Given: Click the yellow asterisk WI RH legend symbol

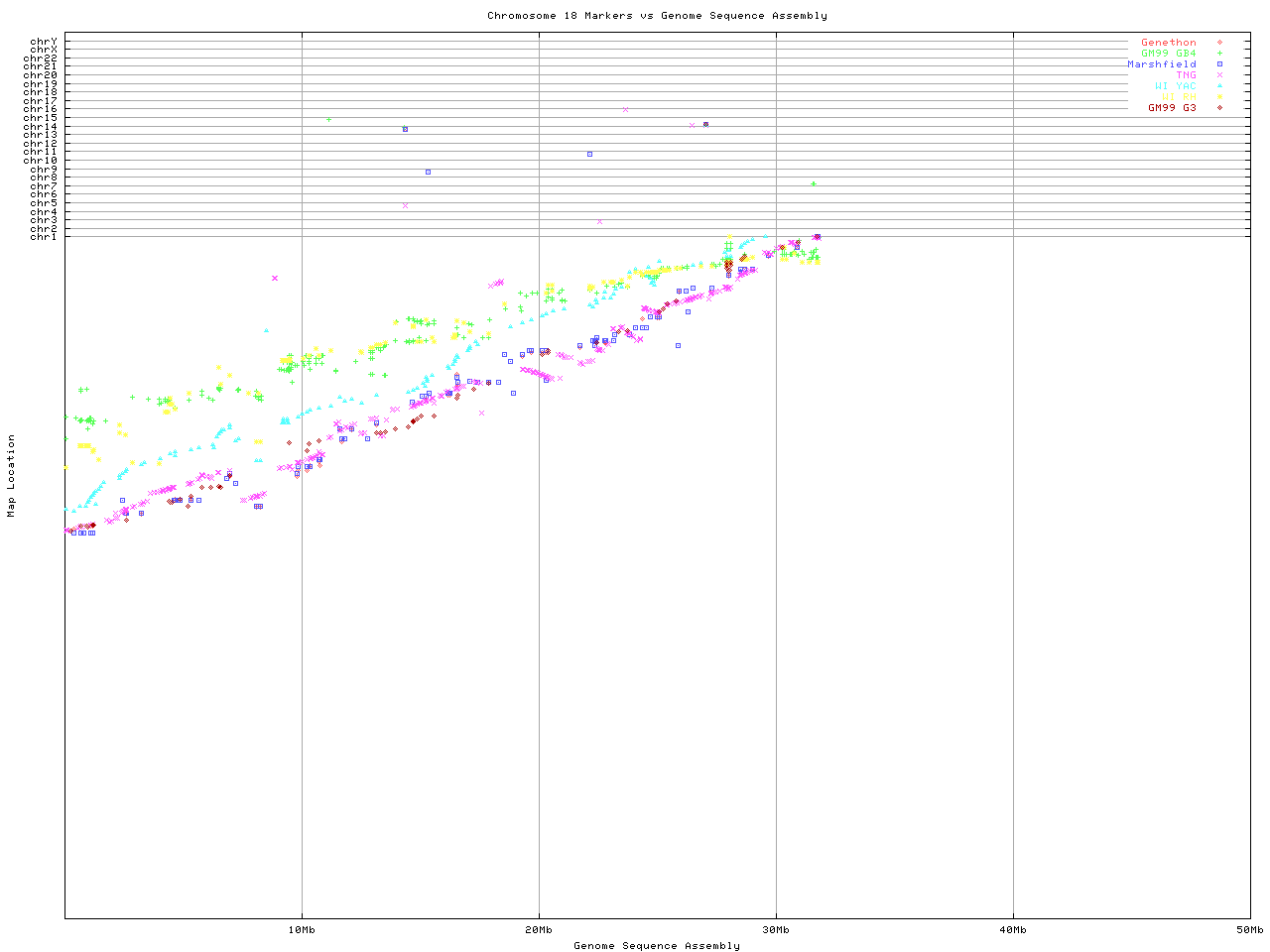Looking at the screenshot, I should [x=1219, y=97].
